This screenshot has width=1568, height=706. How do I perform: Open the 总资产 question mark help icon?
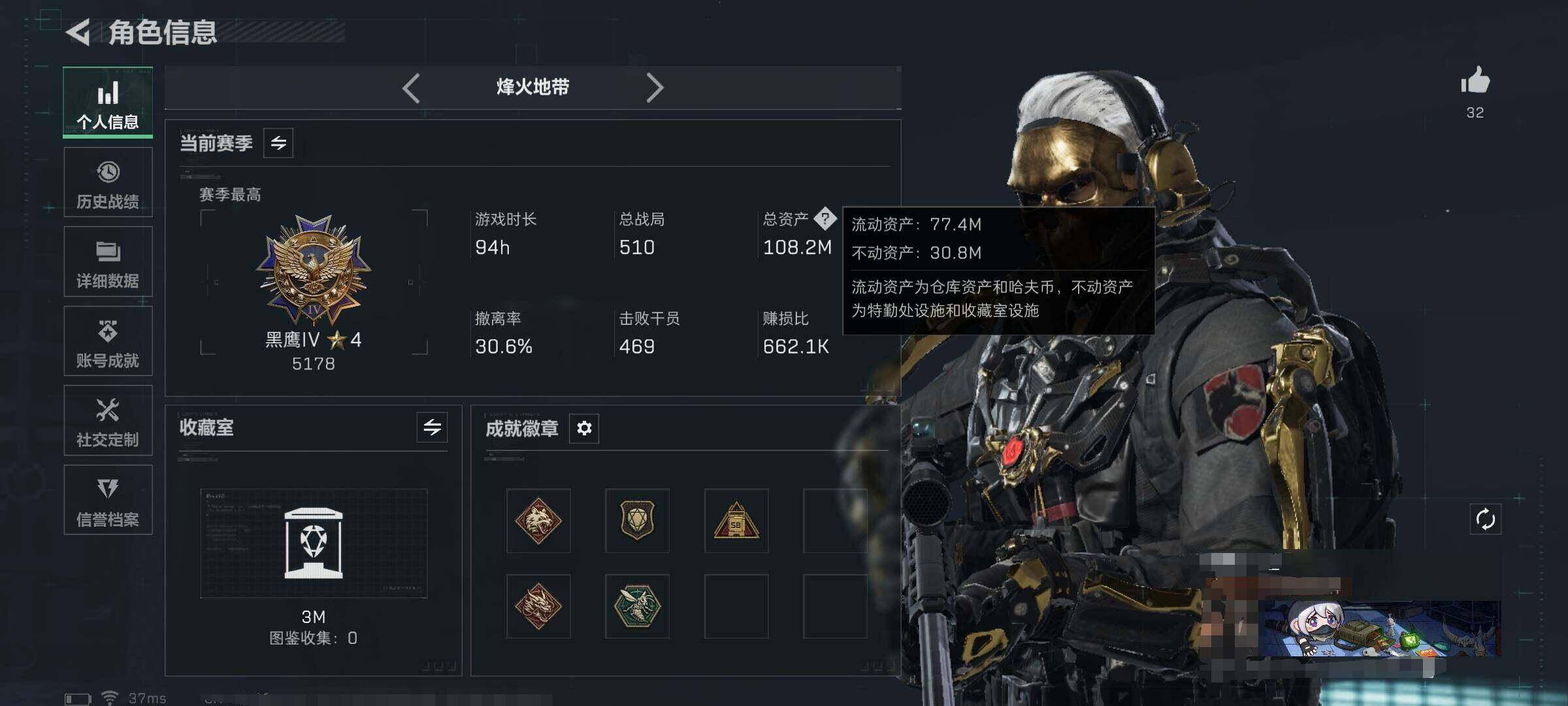pyautogui.click(x=825, y=219)
